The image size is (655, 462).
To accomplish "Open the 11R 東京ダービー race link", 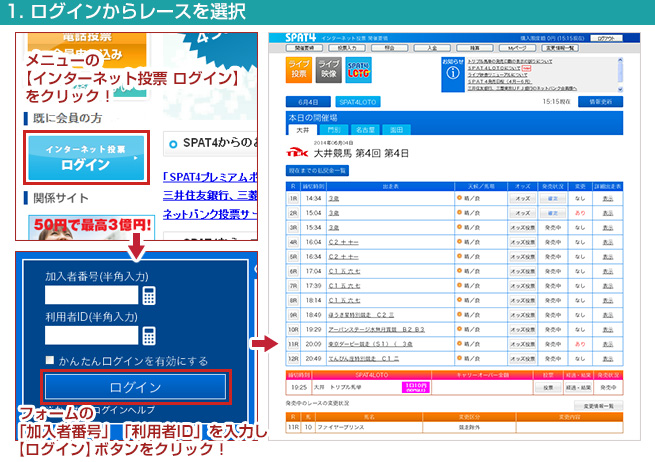I will coord(370,344).
